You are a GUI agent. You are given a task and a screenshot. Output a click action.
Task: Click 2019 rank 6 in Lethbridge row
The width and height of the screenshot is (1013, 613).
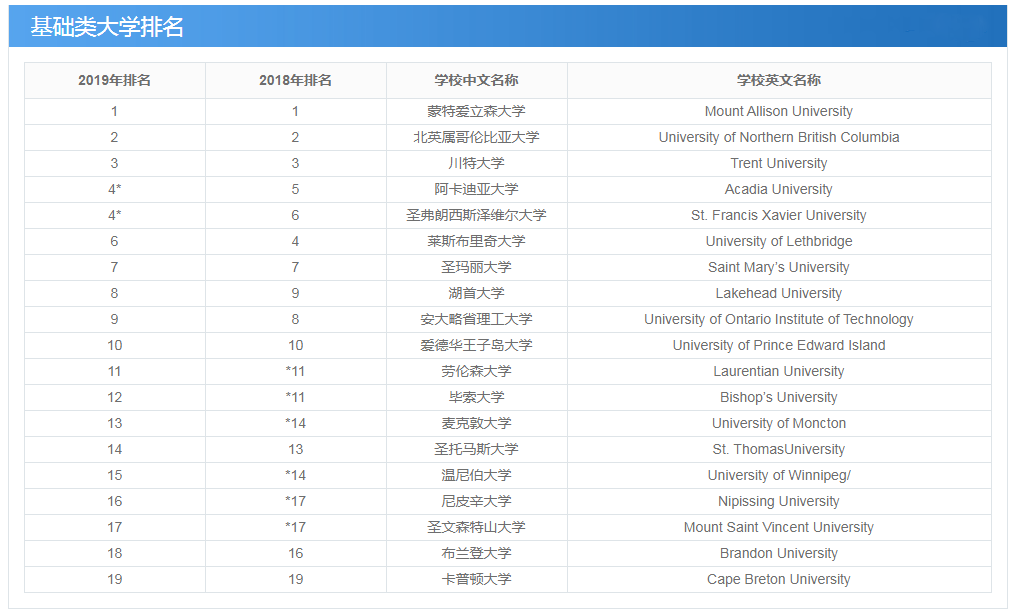click(114, 241)
